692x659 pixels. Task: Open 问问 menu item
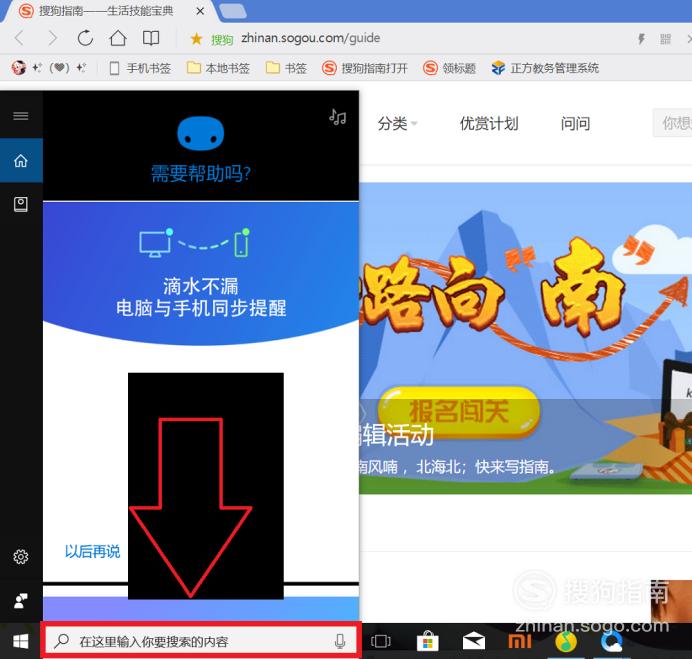(575, 124)
